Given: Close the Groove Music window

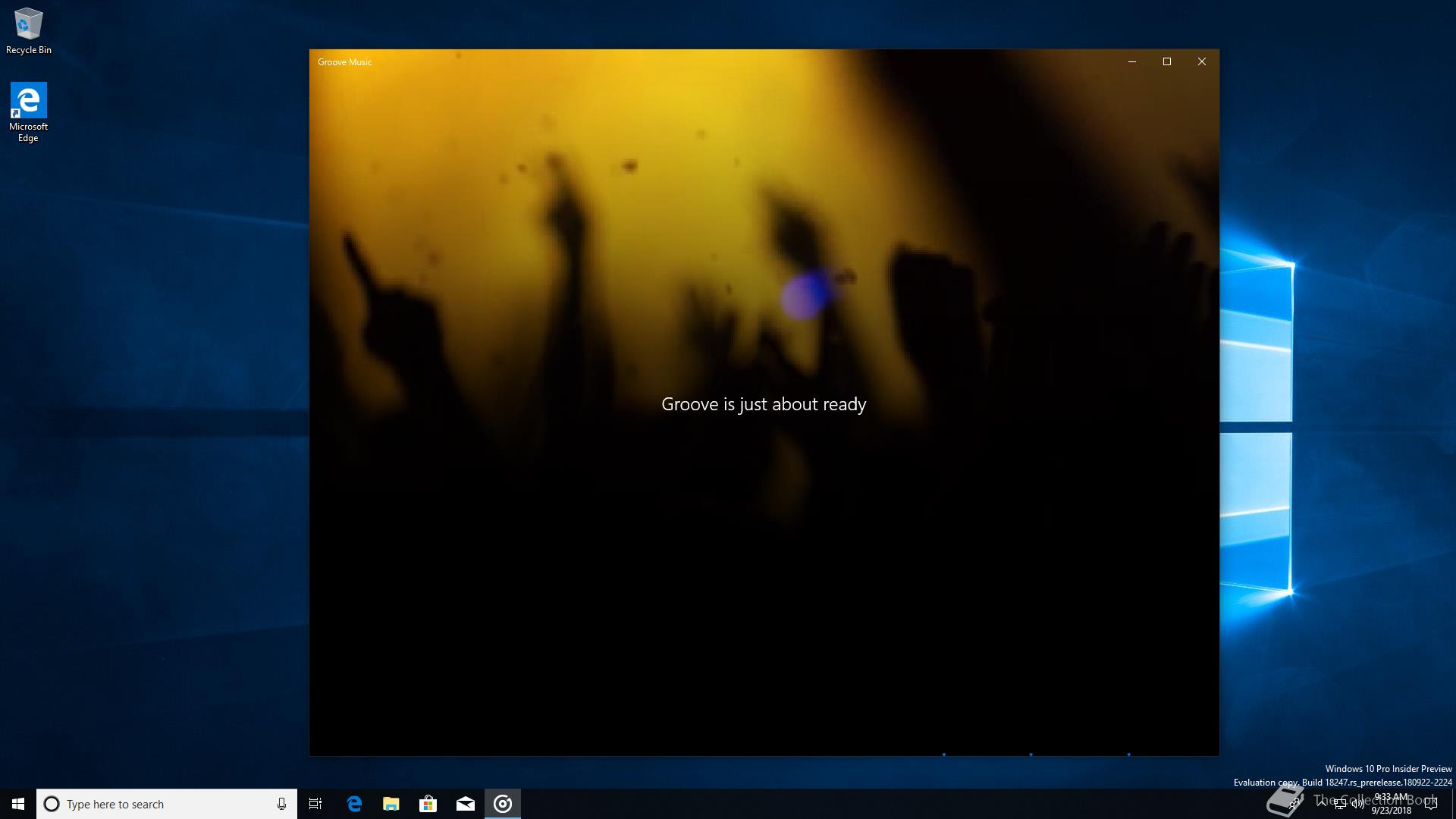Looking at the screenshot, I should (x=1202, y=61).
